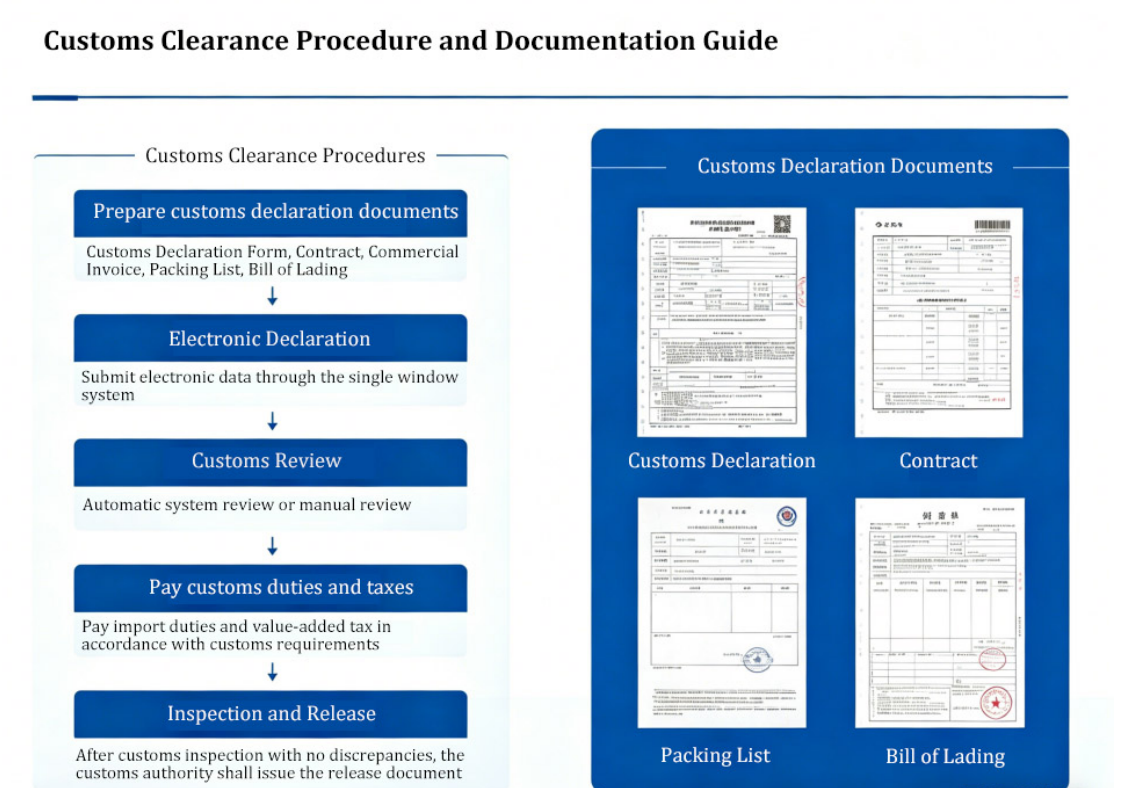Click the arrow above Inspection and Release header

tap(272, 673)
